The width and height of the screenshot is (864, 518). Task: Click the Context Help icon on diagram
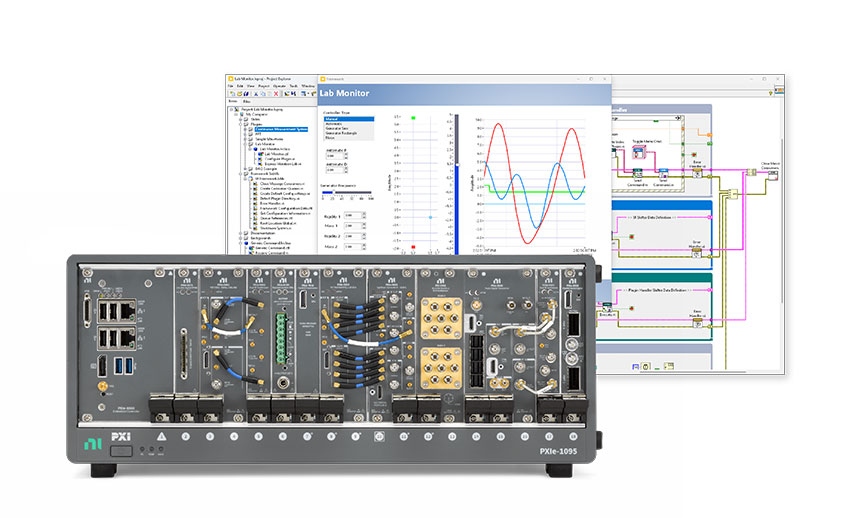click(770, 94)
